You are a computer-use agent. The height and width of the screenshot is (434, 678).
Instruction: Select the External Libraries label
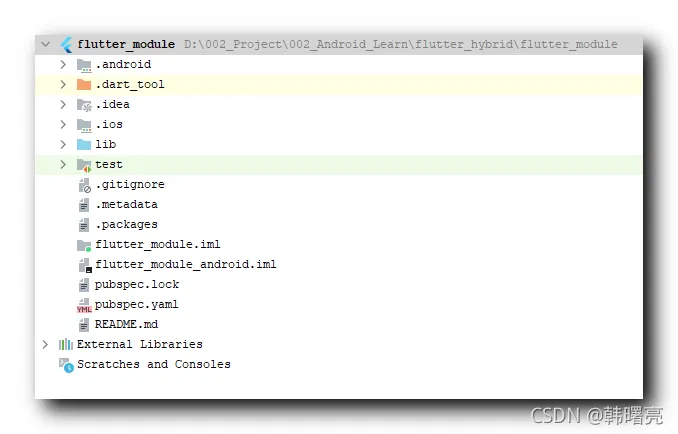click(x=140, y=344)
